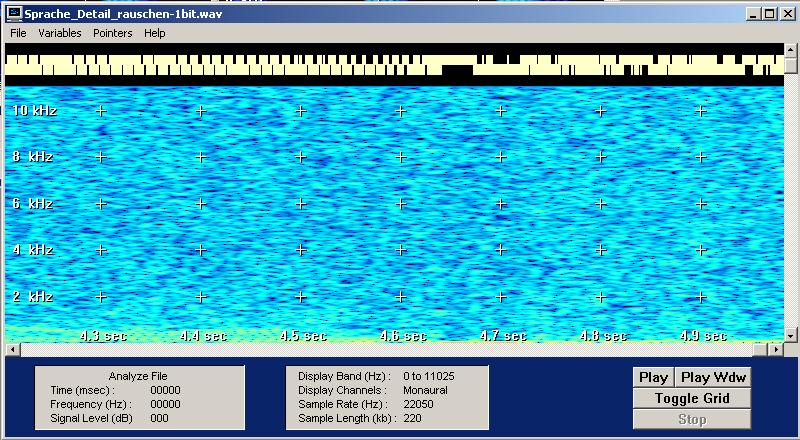Click the 4.8 sec time label
Screen dimensions: 800x440
(603, 336)
